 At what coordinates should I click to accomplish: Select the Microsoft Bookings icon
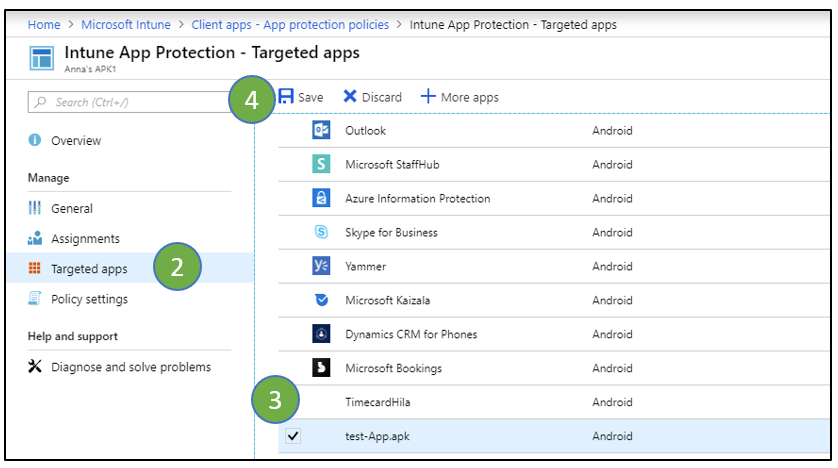click(x=321, y=368)
